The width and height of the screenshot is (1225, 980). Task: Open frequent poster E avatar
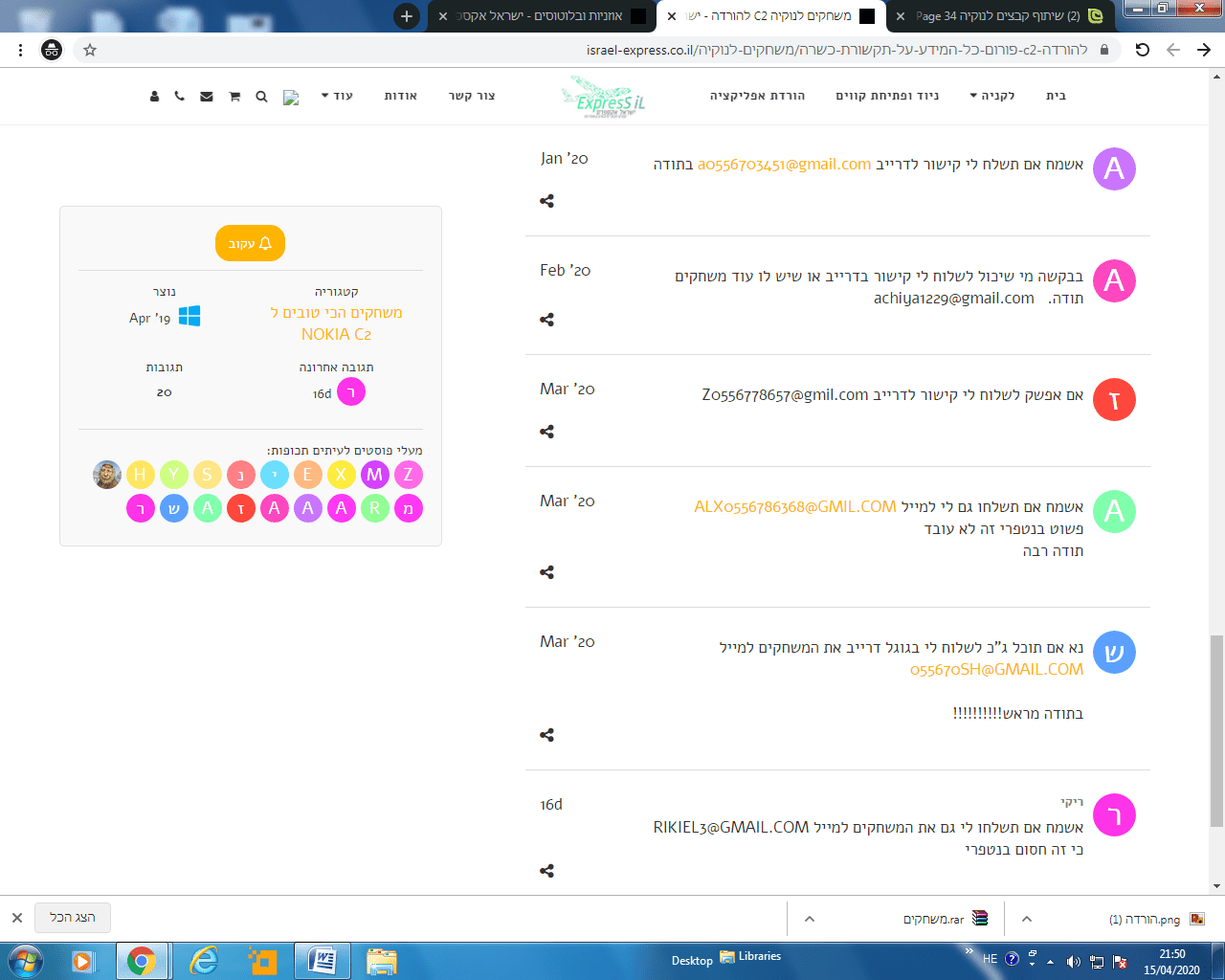coord(308,475)
